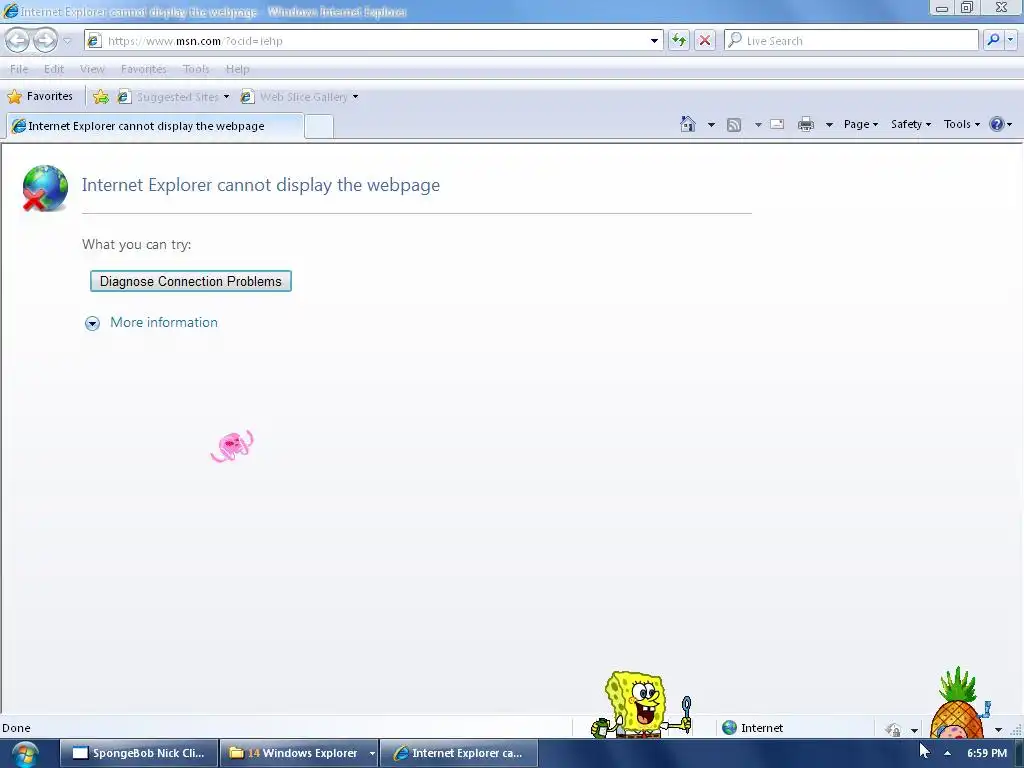Click the Refresh page icon

[679, 40]
